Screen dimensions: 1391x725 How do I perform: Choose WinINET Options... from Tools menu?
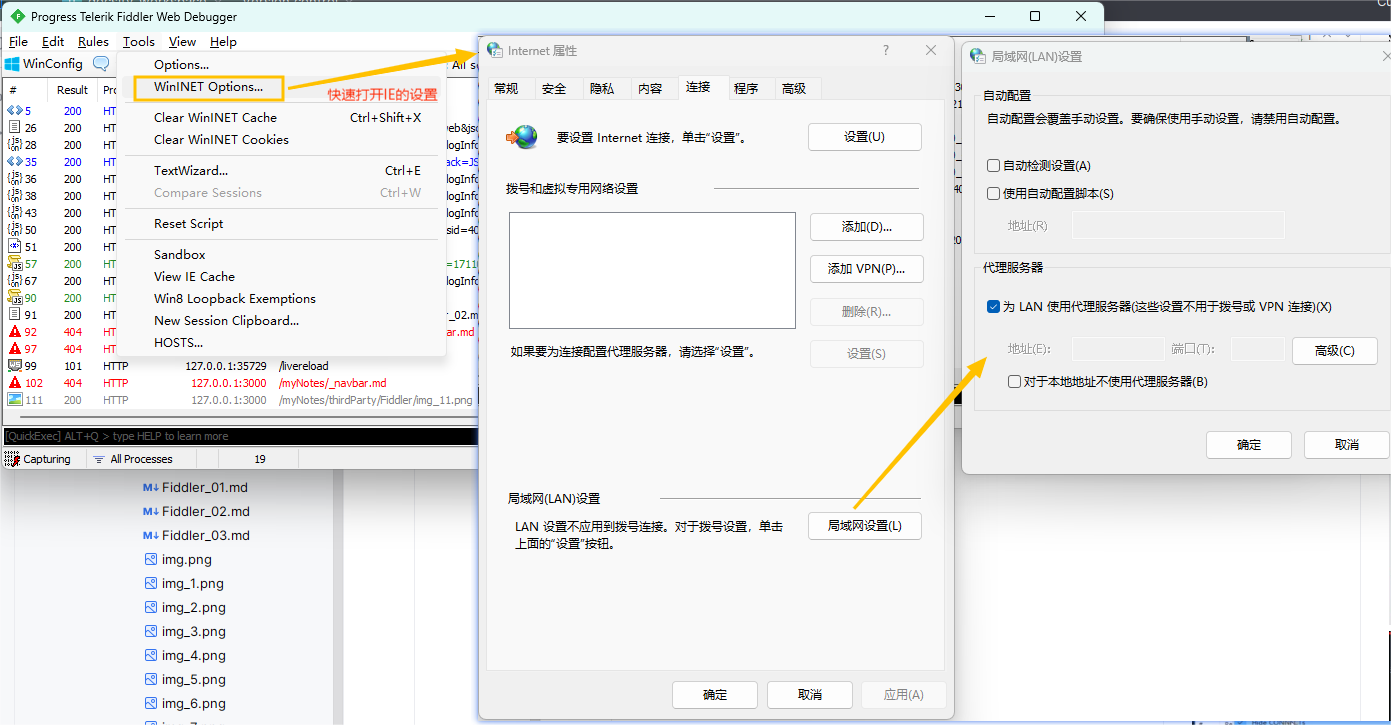click(x=208, y=87)
